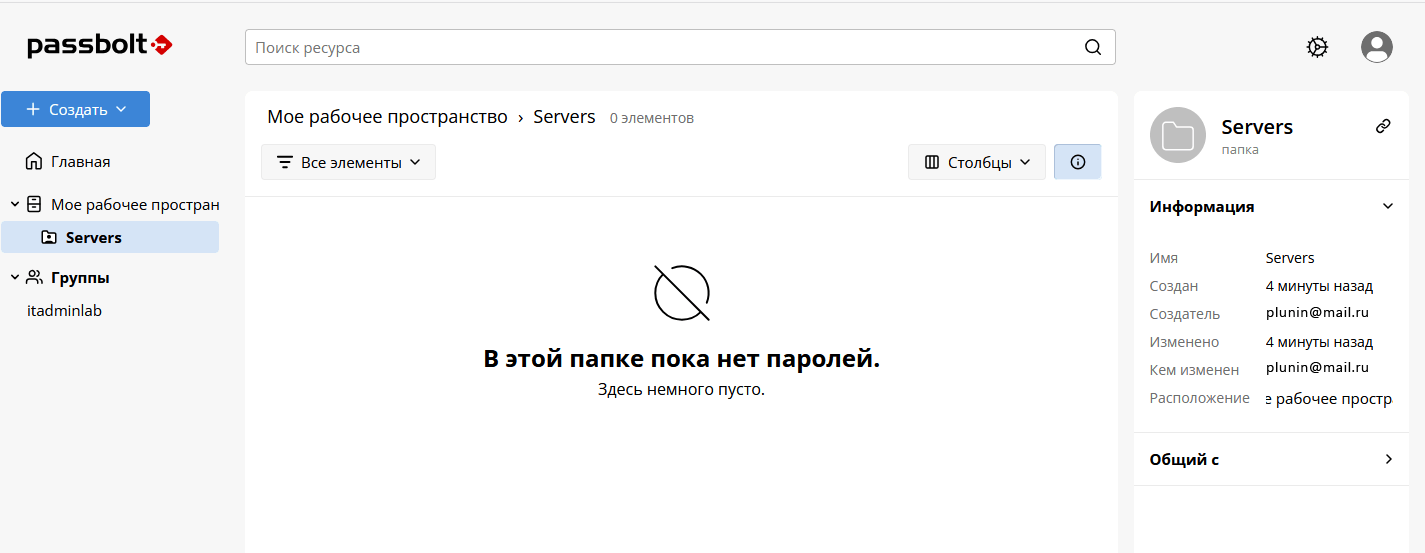Click the groups people icon

coord(34,277)
